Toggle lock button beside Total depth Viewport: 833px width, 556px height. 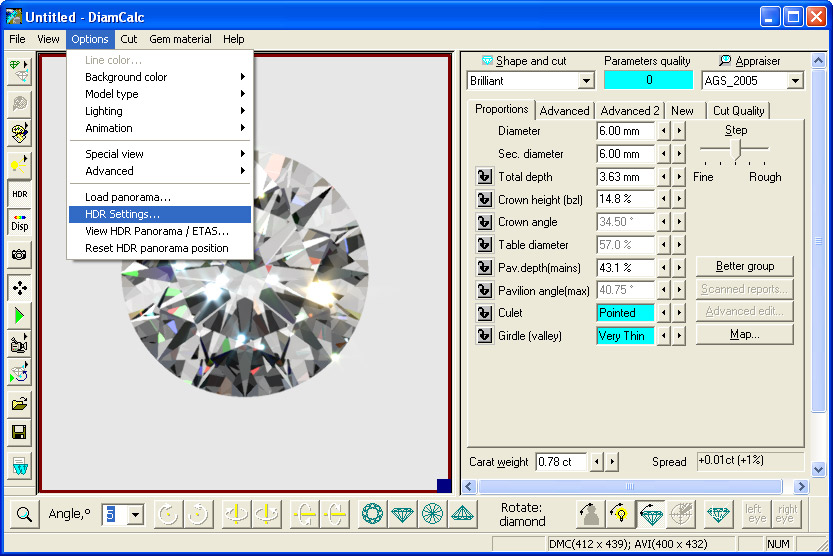(484, 177)
